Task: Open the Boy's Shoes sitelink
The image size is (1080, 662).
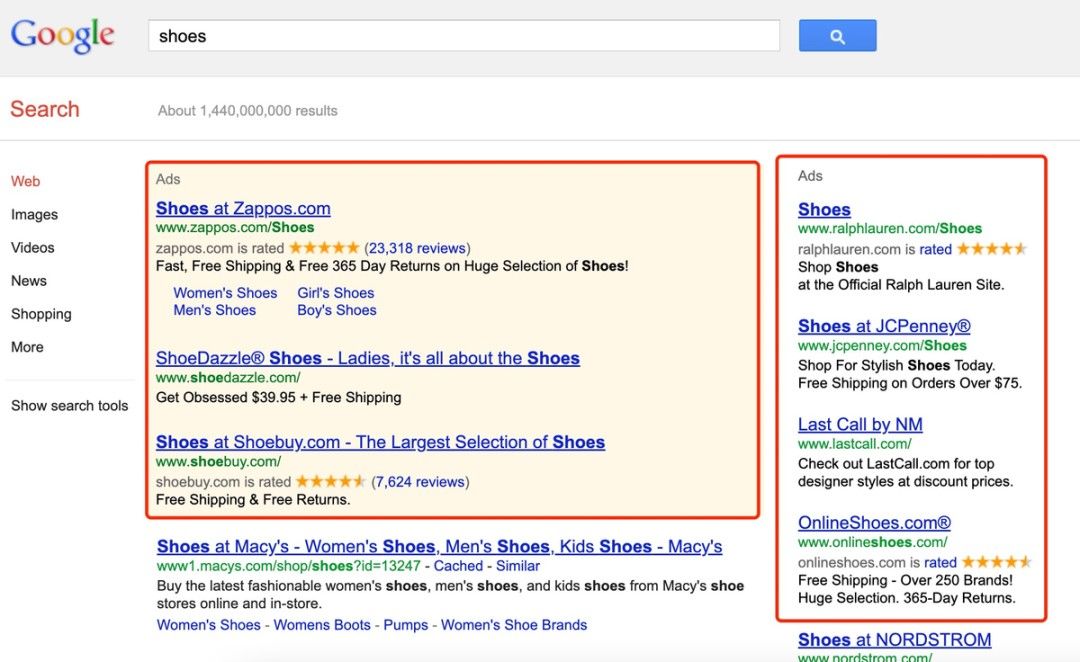Action: (337, 310)
